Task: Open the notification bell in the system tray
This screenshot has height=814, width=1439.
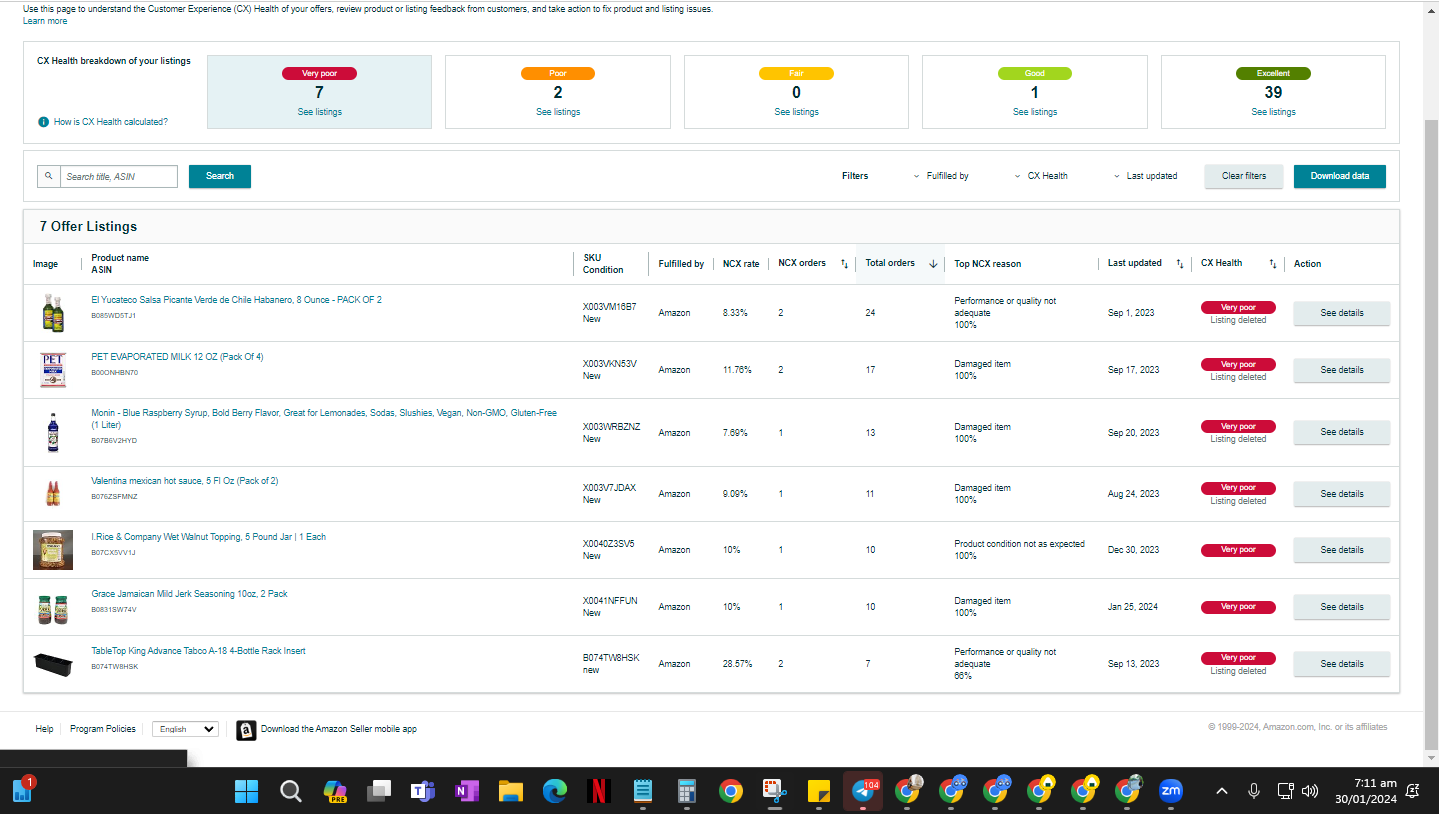Action: coord(1413,792)
